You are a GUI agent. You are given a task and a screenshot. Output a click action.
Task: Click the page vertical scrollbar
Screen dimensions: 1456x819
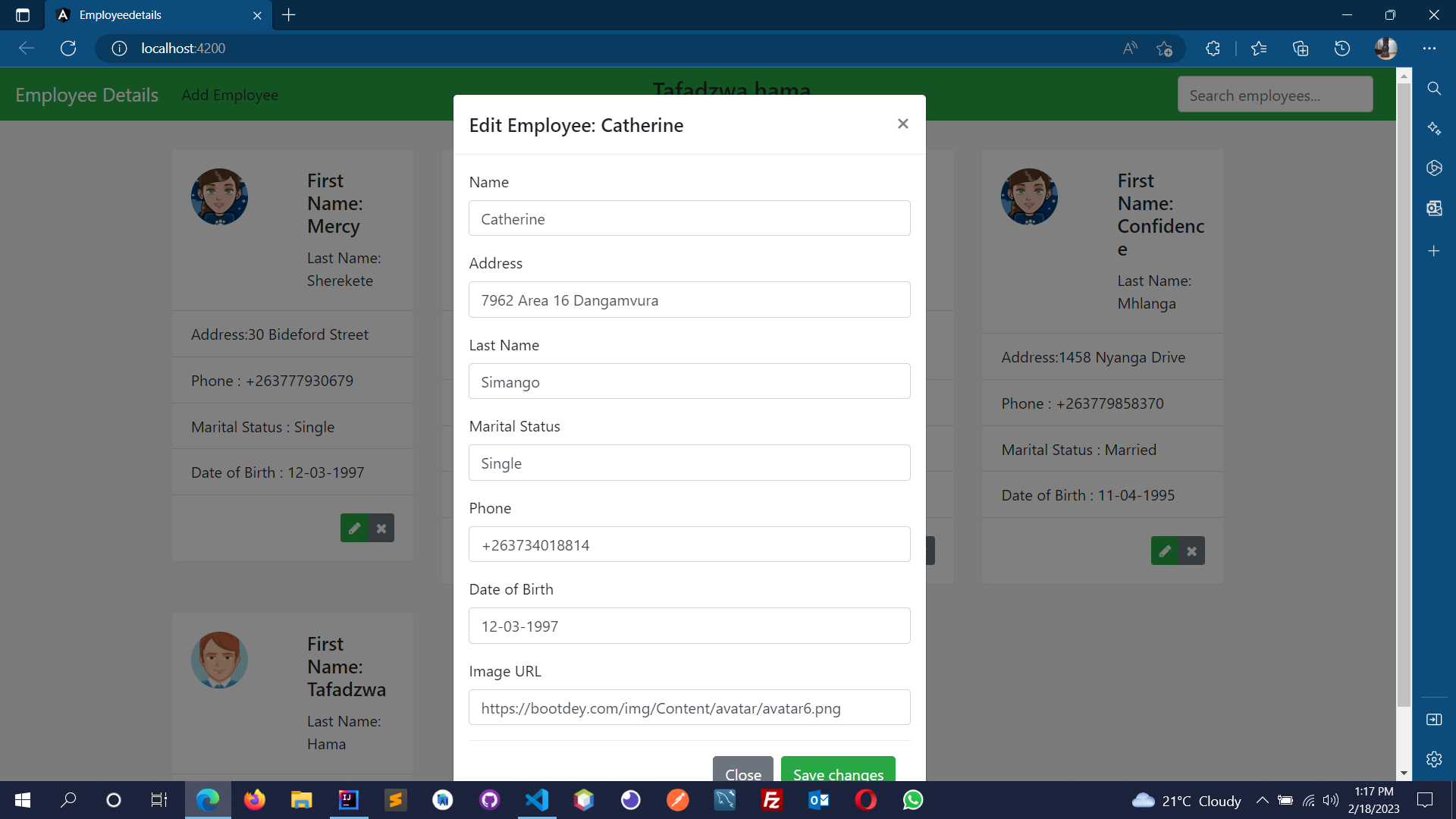1404,394
